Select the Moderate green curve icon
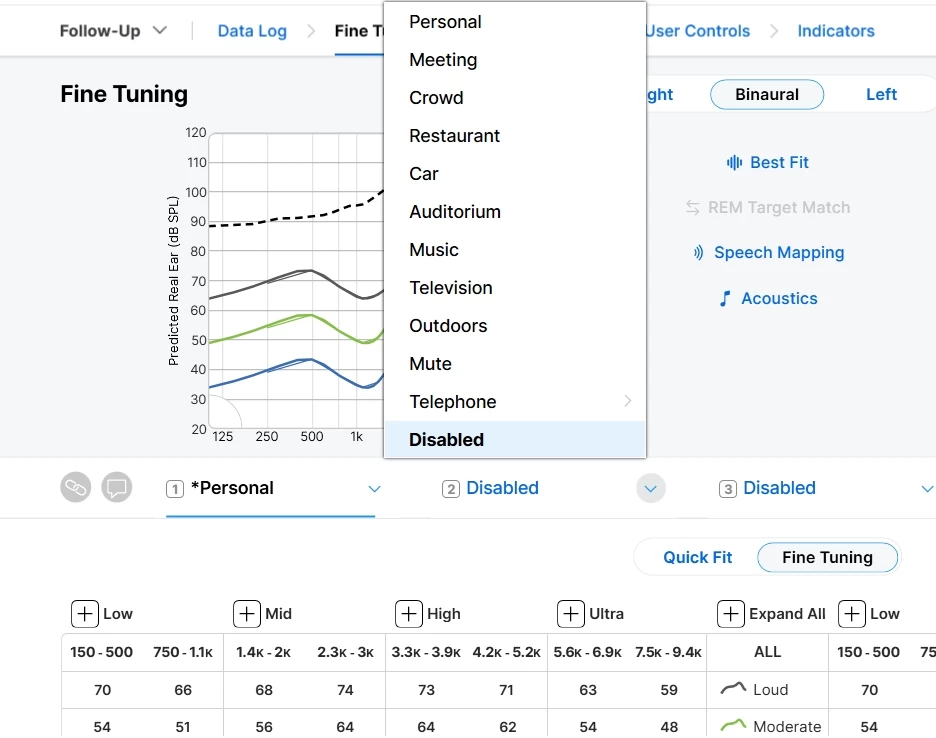The image size is (936, 738). coord(733,725)
